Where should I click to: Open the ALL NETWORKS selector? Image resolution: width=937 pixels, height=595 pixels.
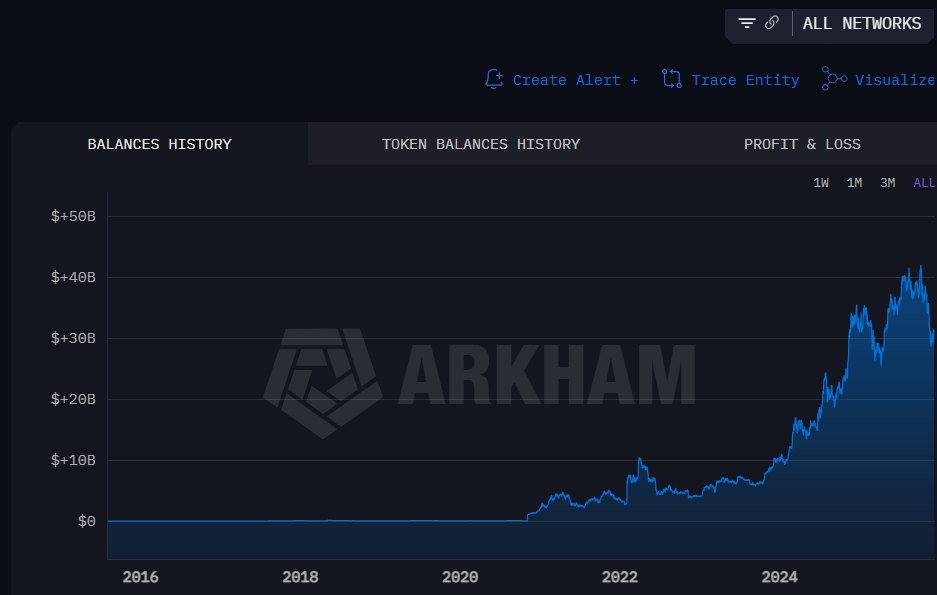(x=862, y=24)
